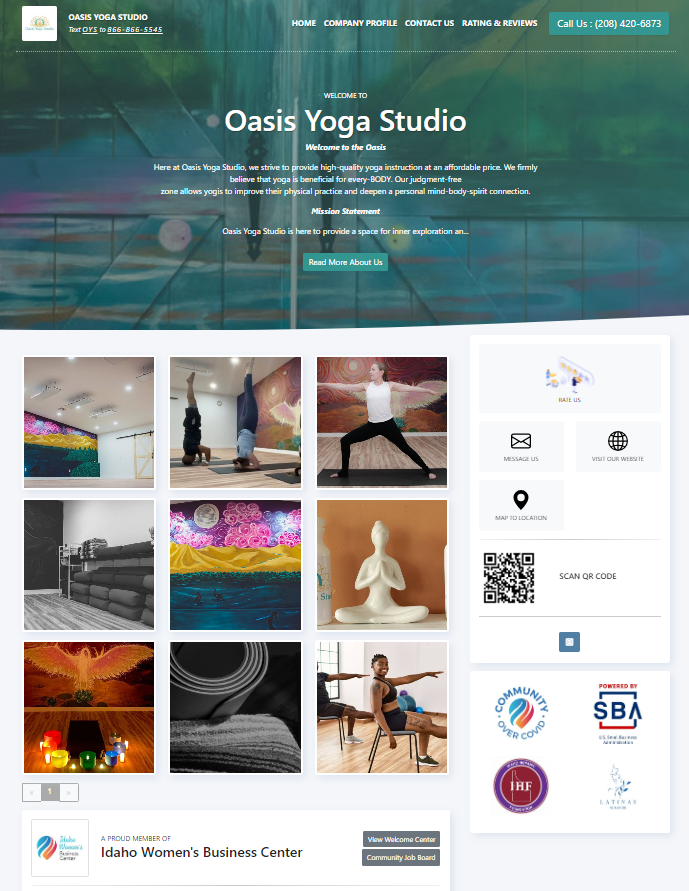Click the Community Job Board button

[401, 857]
